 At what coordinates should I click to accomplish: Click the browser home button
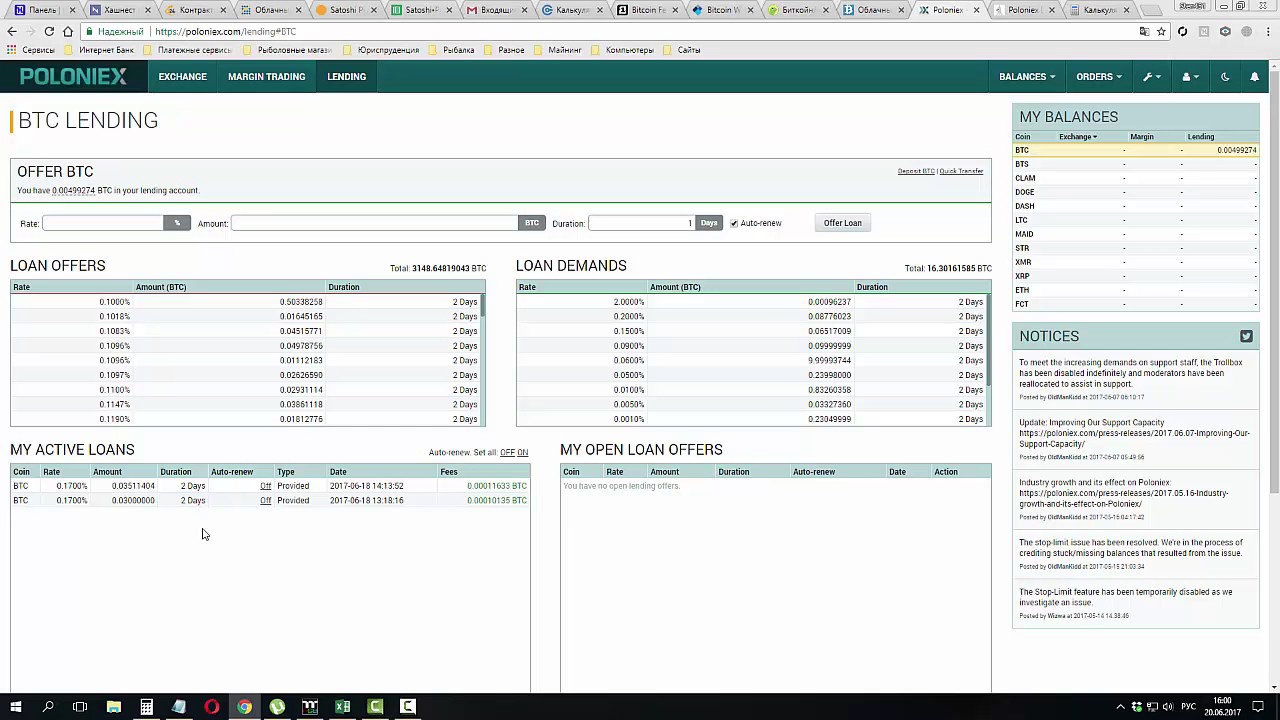coord(68,31)
